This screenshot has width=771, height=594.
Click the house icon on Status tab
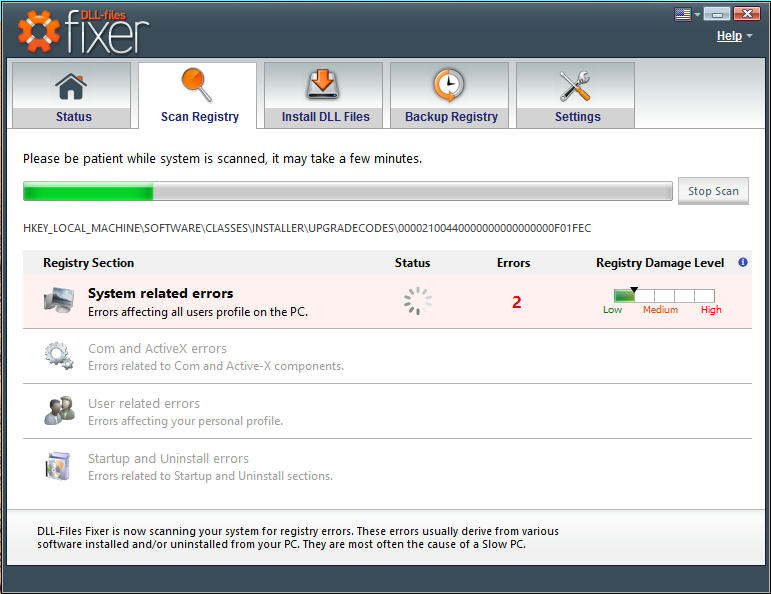pos(71,86)
